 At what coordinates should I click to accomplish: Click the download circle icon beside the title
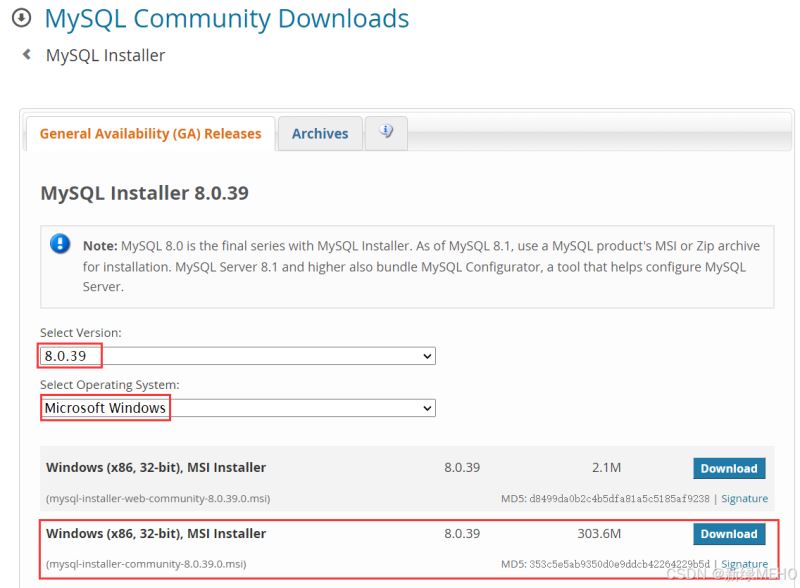point(21,18)
